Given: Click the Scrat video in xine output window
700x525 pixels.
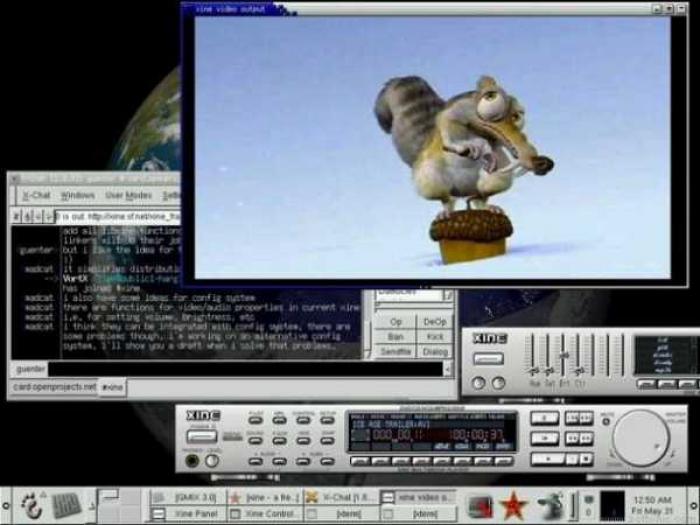Looking at the screenshot, I should tap(433, 147).
